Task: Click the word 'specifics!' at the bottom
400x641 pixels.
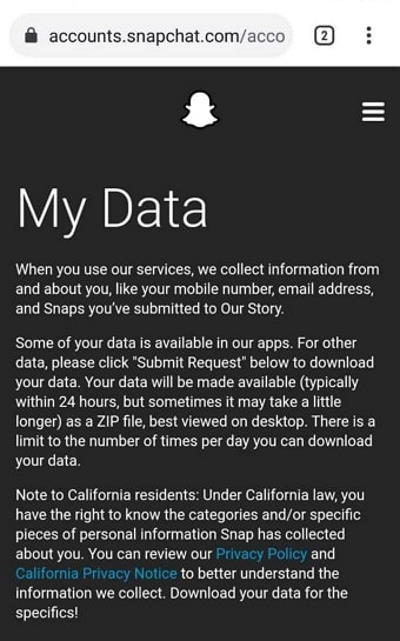Action: click(x=47, y=613)
